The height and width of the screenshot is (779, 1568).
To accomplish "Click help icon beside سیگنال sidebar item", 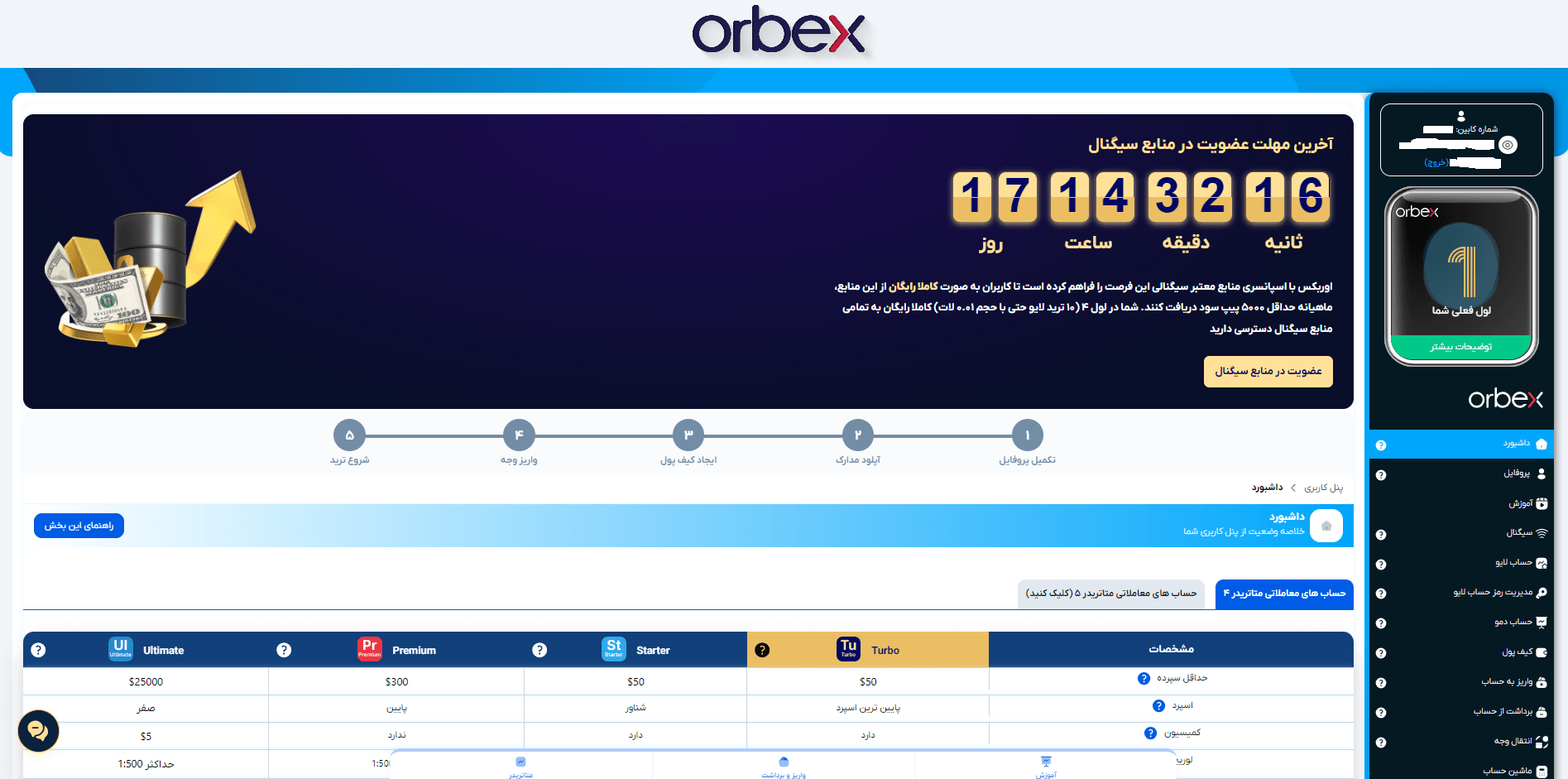I will (x=1381, y=535).
